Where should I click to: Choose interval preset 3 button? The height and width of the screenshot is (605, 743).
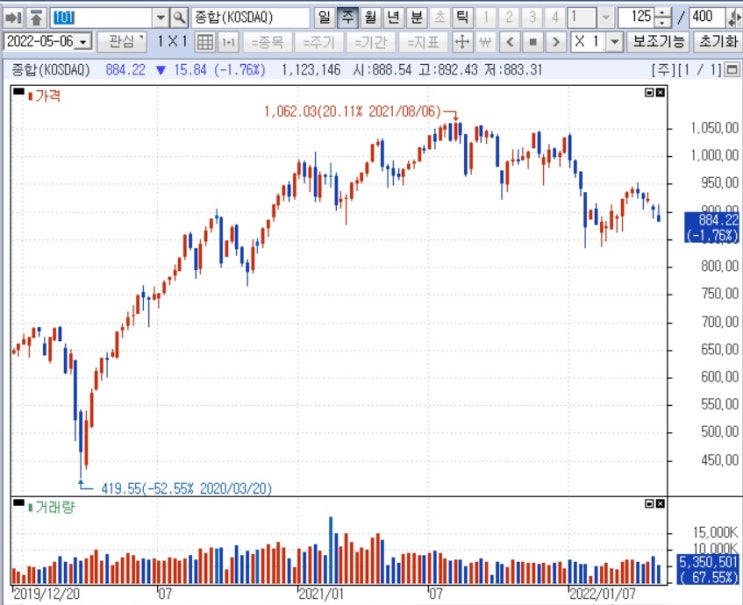532,18
